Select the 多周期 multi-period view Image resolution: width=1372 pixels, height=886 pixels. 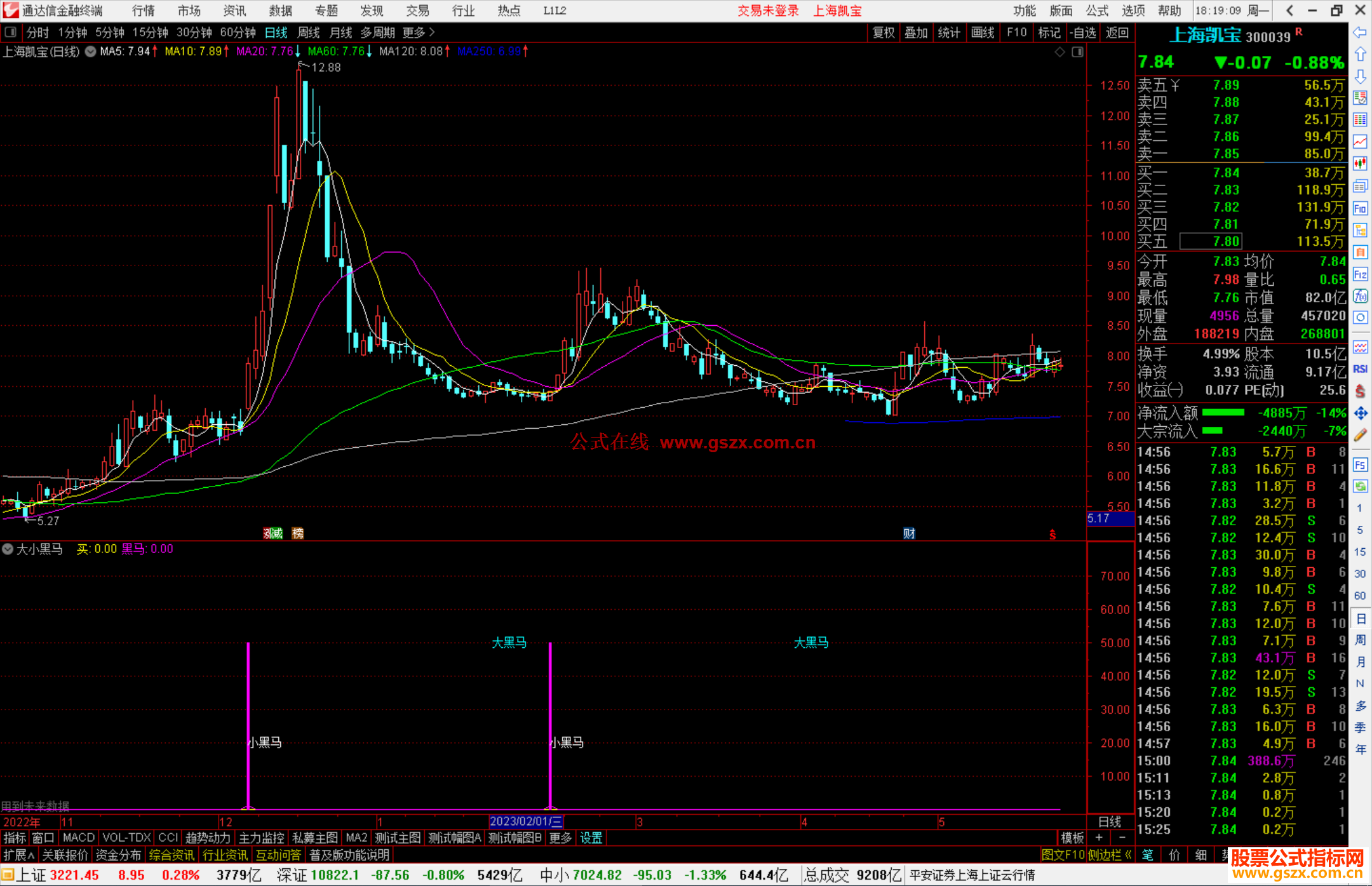click(x=378, y=32)
